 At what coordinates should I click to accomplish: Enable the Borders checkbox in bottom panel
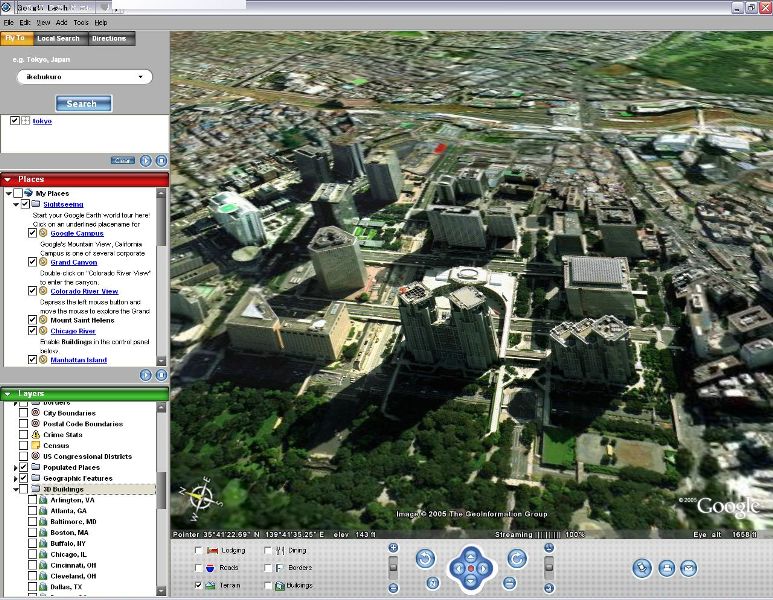268,567
